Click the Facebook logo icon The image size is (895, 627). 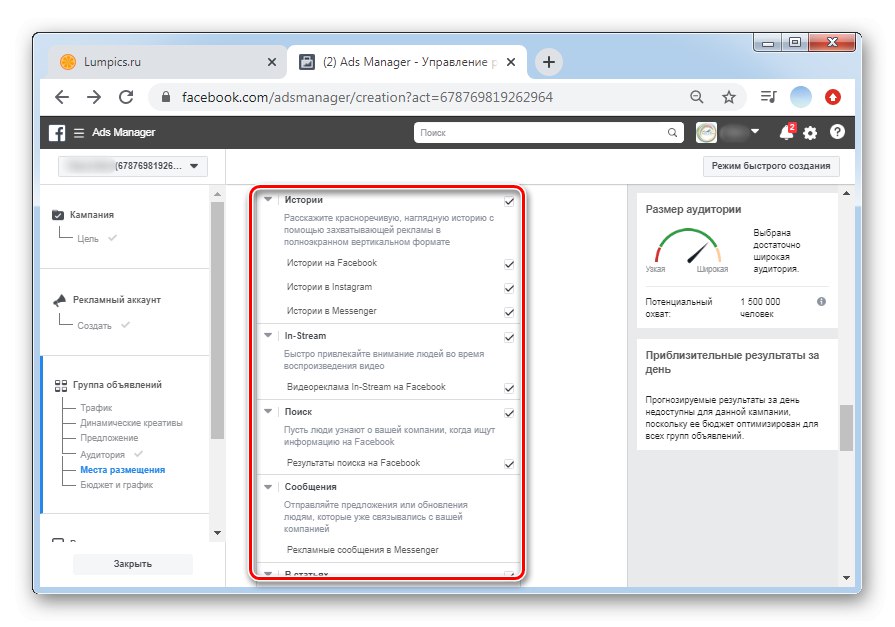point(57,132)
